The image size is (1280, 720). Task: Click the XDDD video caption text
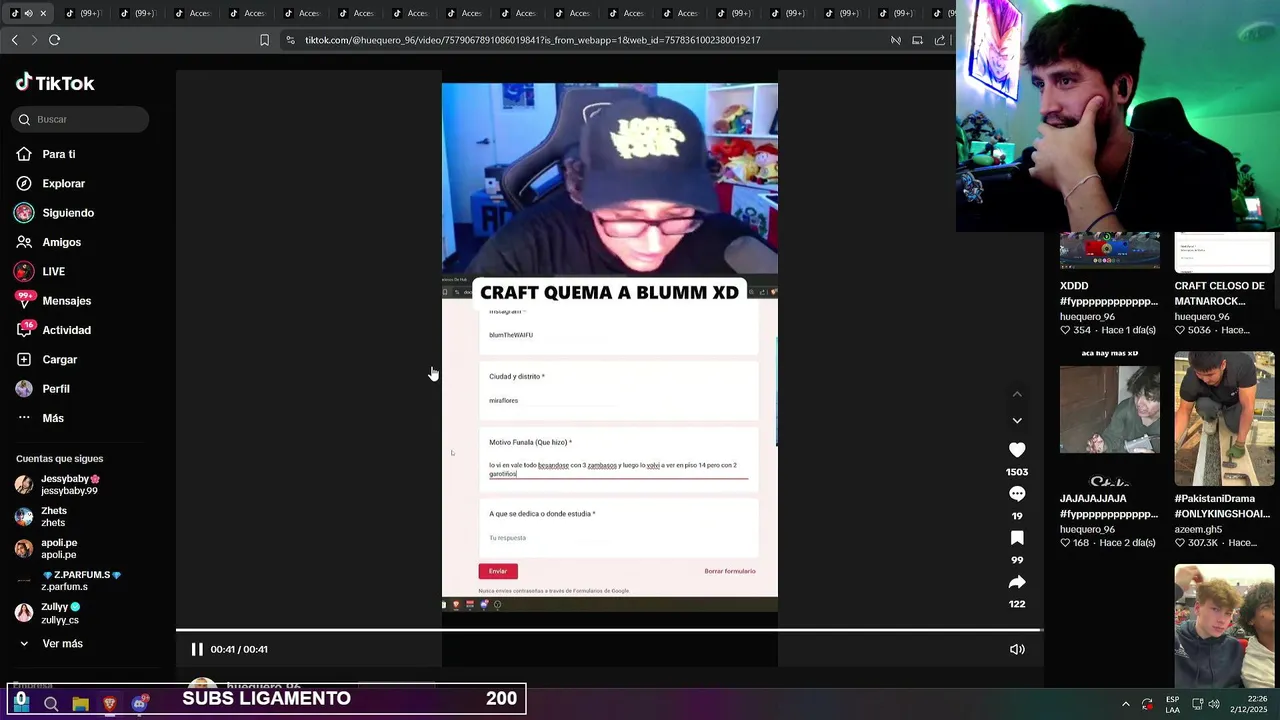pos(1109,293)
